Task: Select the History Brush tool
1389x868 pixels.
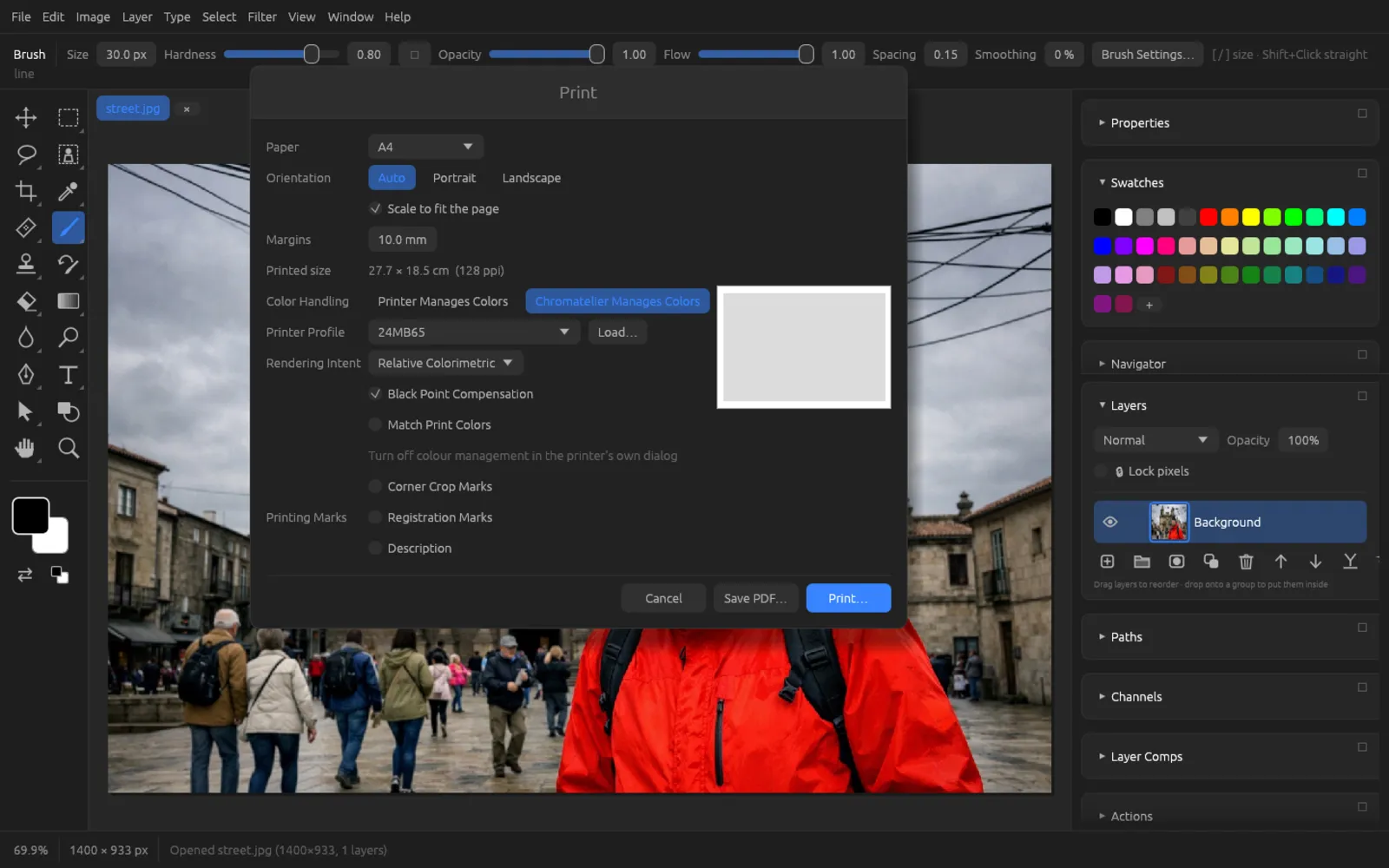Action: (x=69, y=265)
